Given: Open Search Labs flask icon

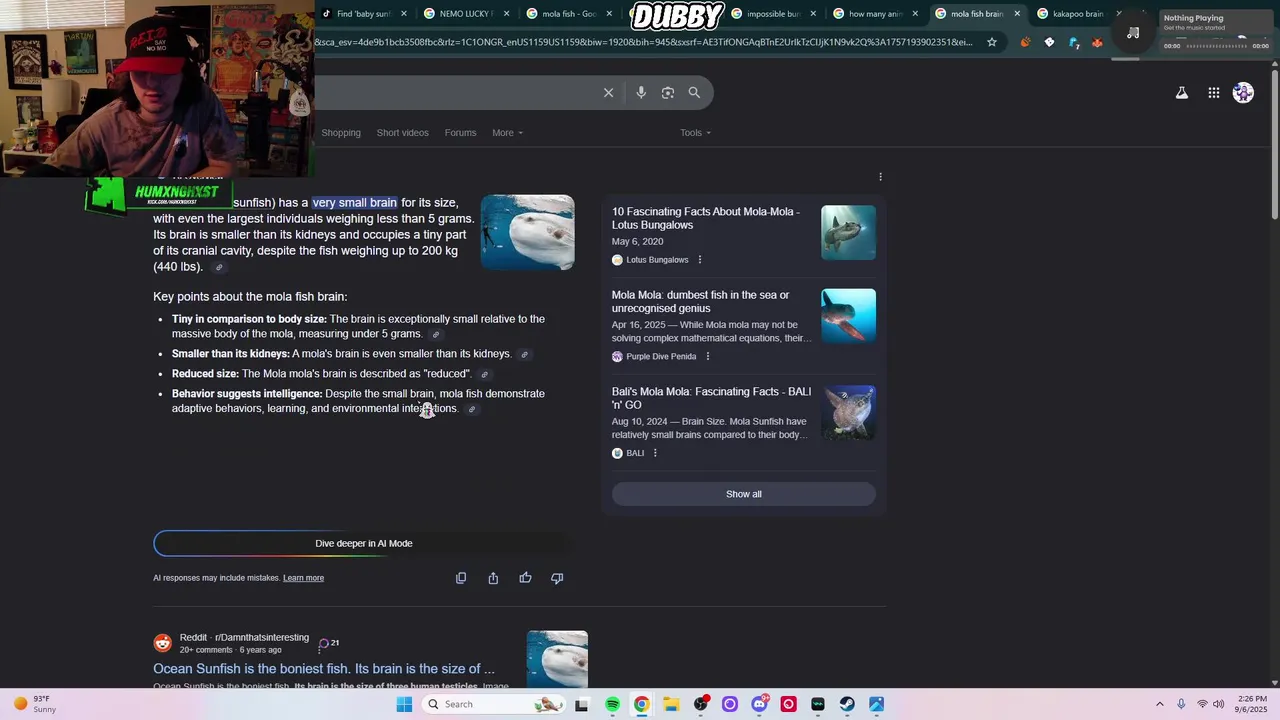Looking at the screenshot, I should (1182, 93).
